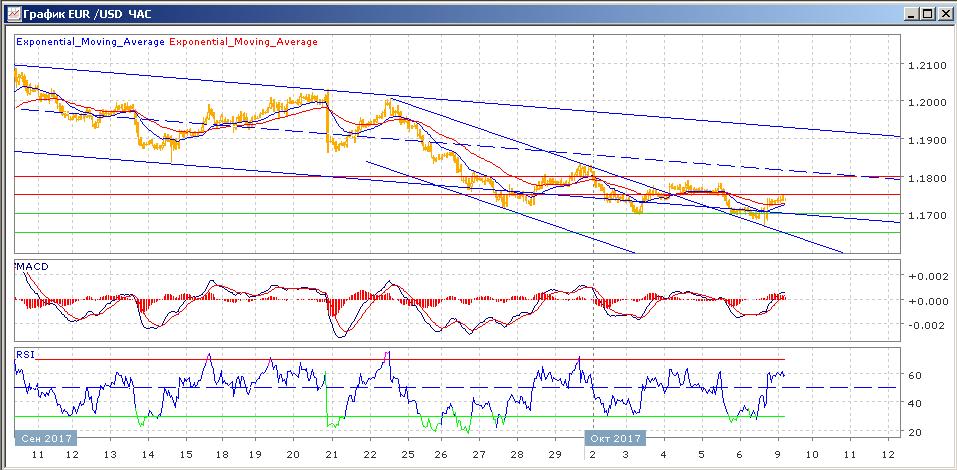957x470 pixels.
Task: Click date label 25 on time axis
Action: (406, 455)
